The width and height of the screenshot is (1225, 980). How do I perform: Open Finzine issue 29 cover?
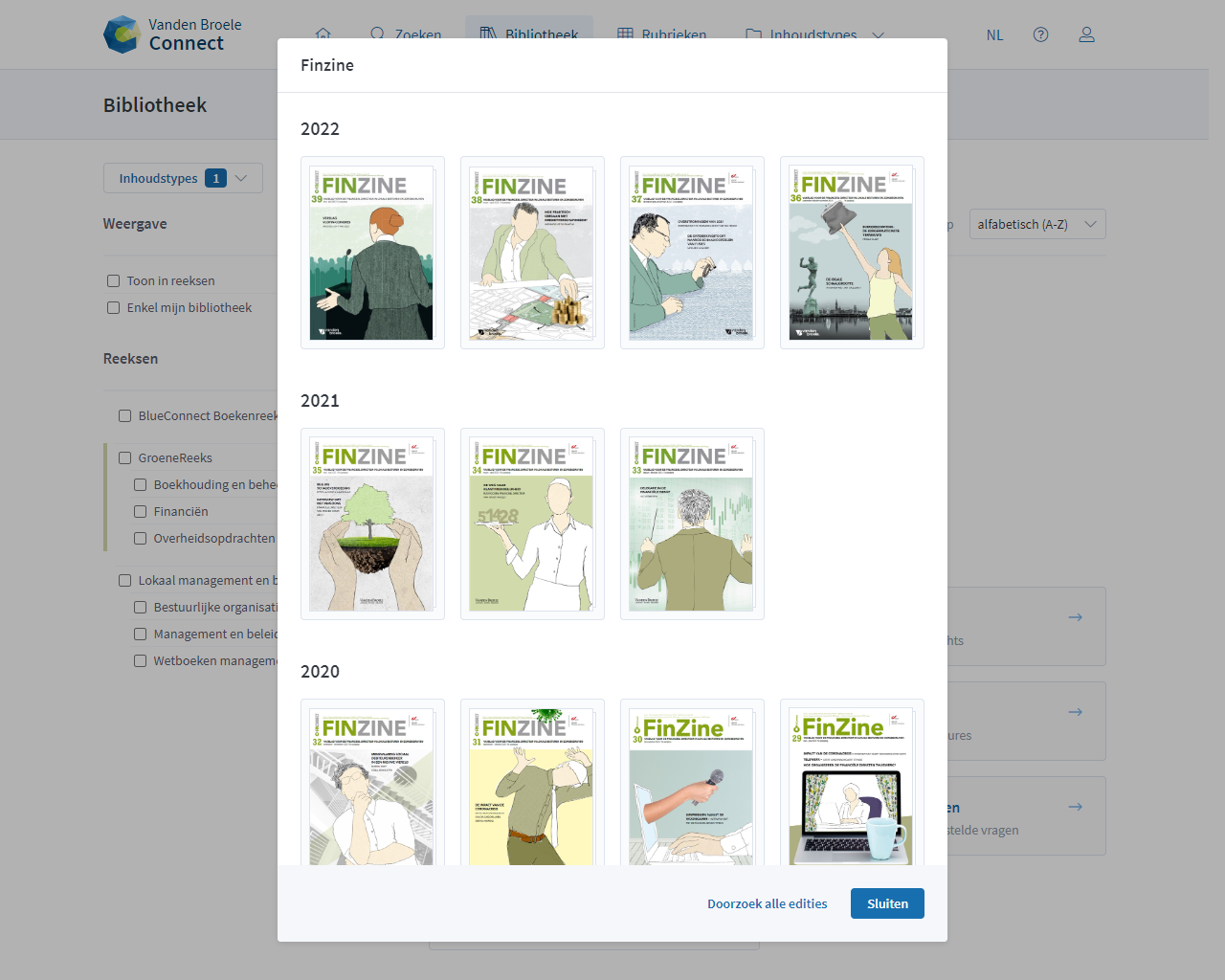(x=852, y=783)
